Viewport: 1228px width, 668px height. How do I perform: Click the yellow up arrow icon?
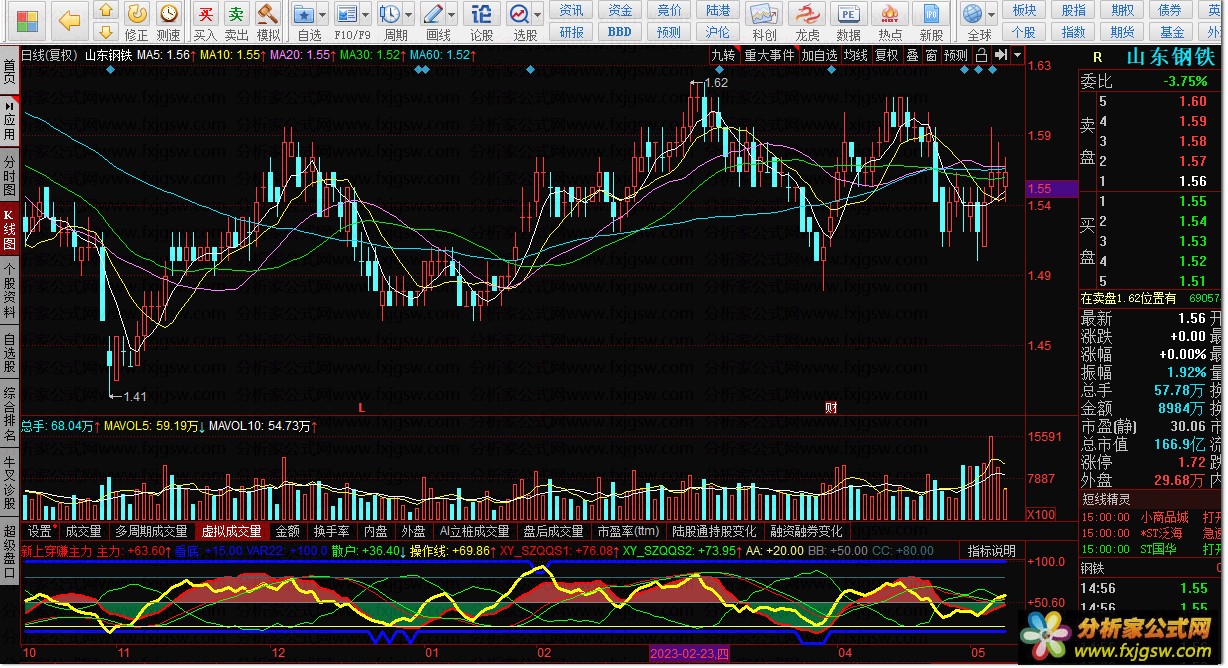click(x=107, y=11)
